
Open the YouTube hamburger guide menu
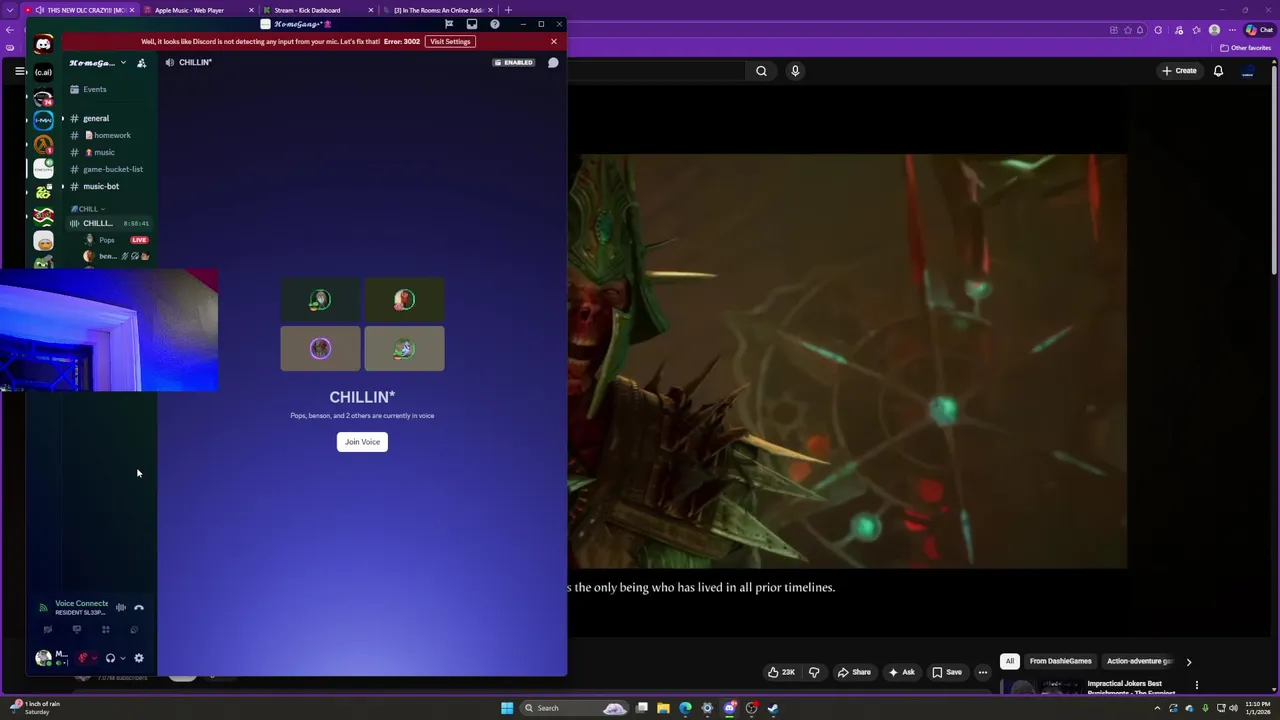[19, 71]
